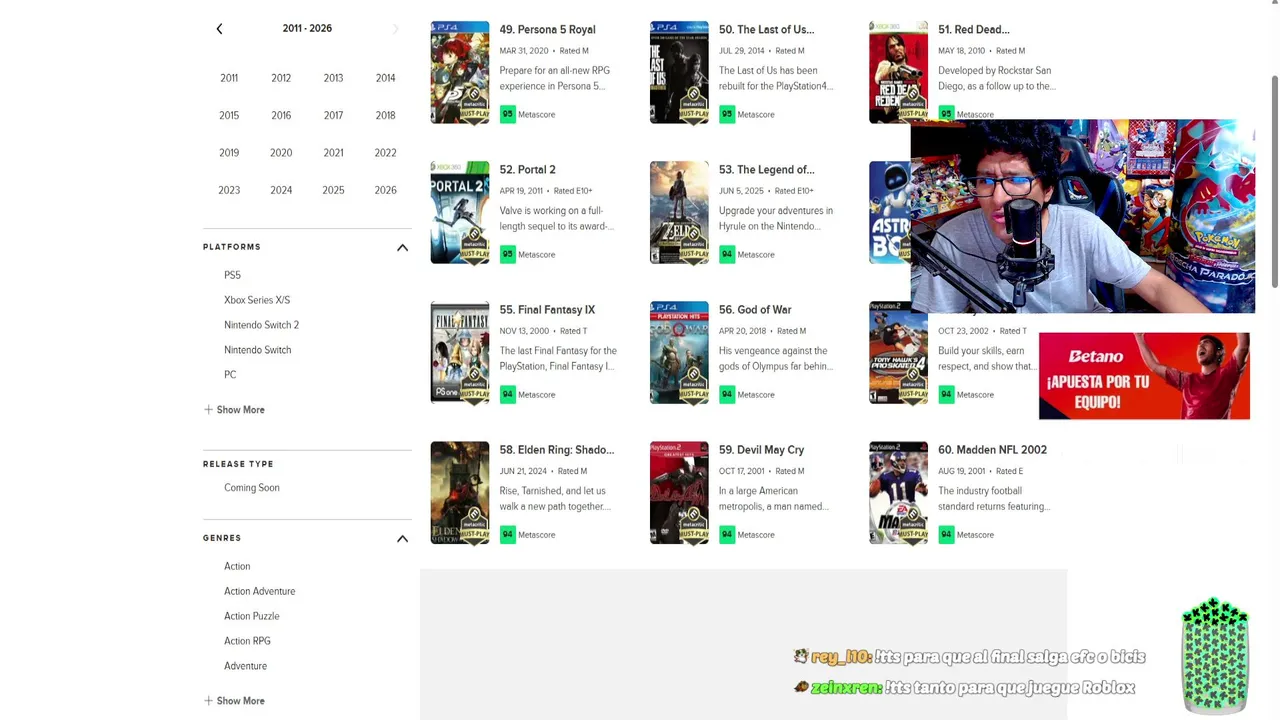
Task: Open the '56. God of War' title
Action: click(x=755, y=310)
